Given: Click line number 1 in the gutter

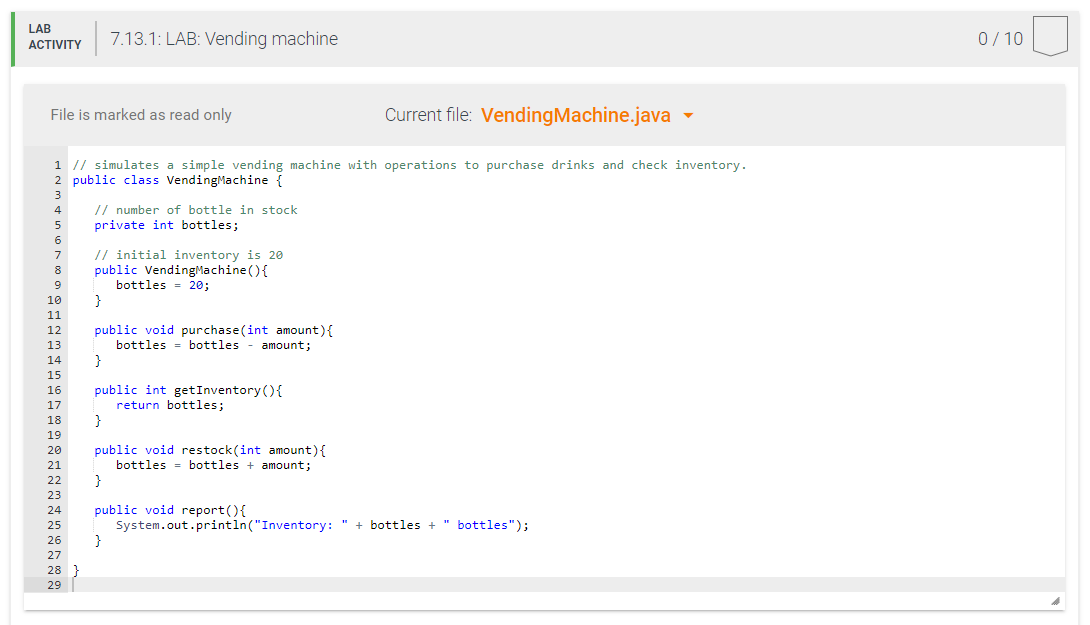Looking at the screenshot, I should [58, 165].
